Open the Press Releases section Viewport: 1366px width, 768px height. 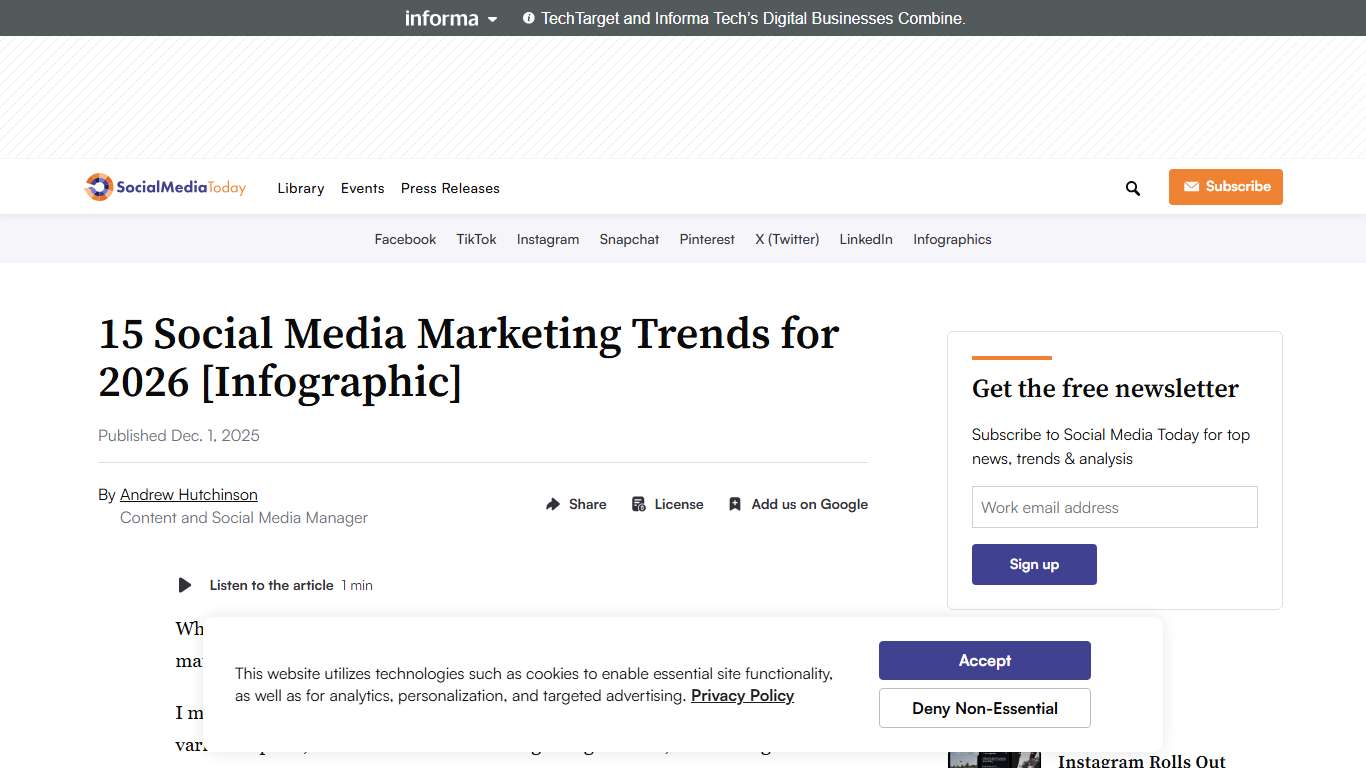tap(450, 188)
